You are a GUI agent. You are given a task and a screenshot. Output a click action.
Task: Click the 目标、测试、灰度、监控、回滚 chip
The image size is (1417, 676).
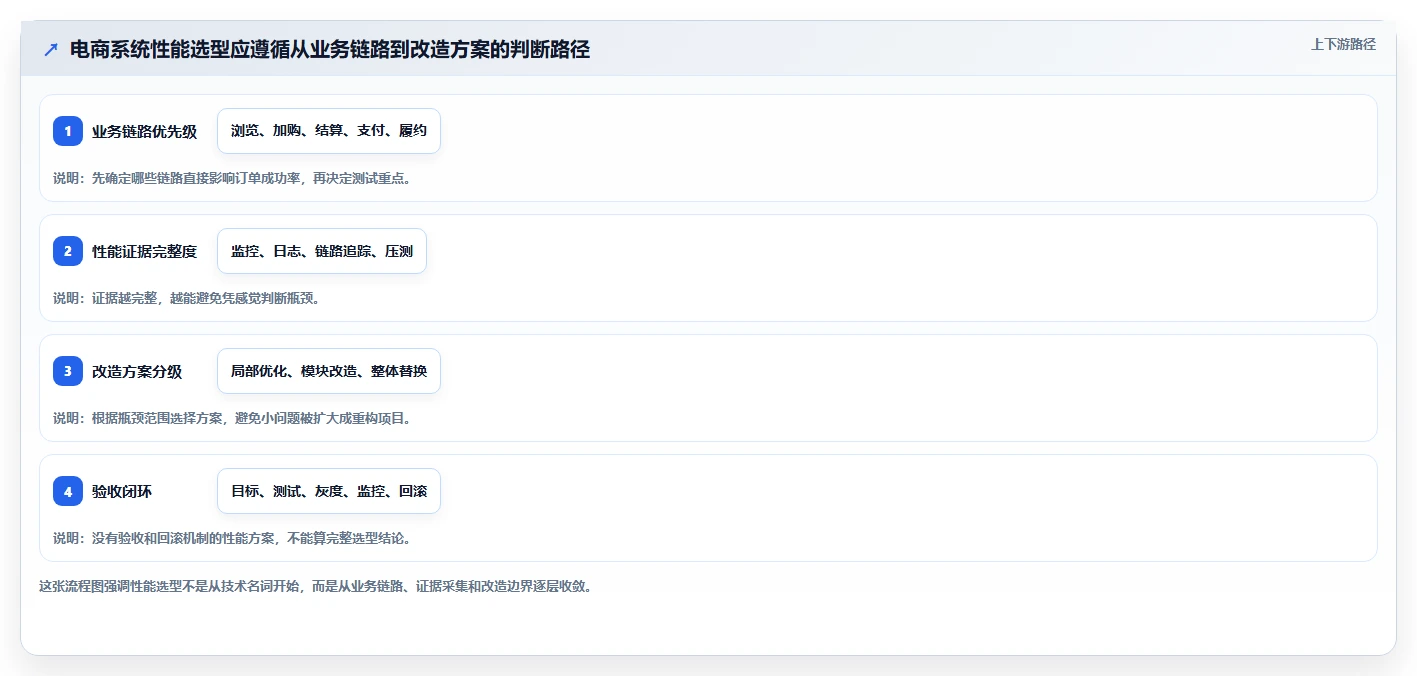click(x=329, y=491)
